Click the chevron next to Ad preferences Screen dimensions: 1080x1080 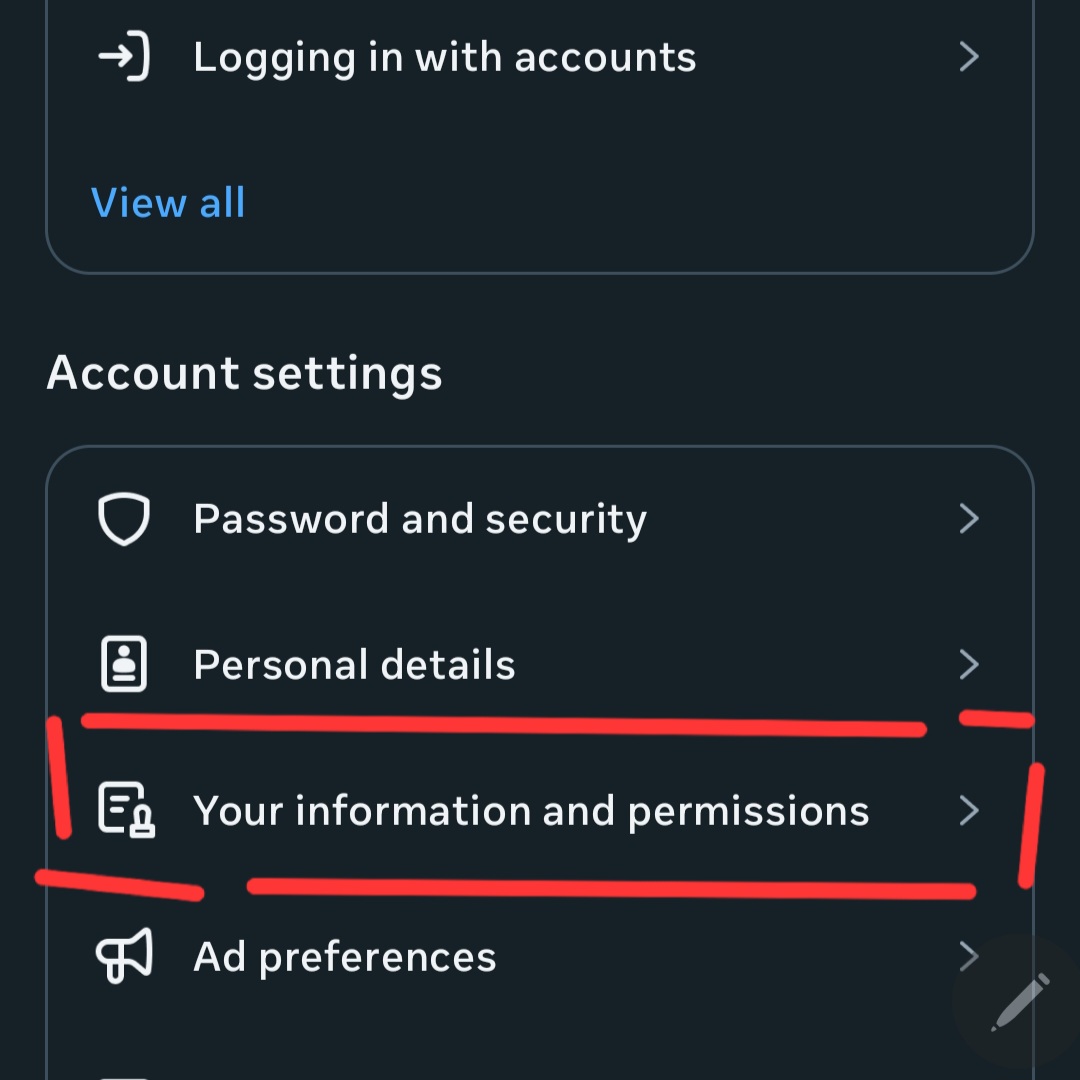(968, 956)
